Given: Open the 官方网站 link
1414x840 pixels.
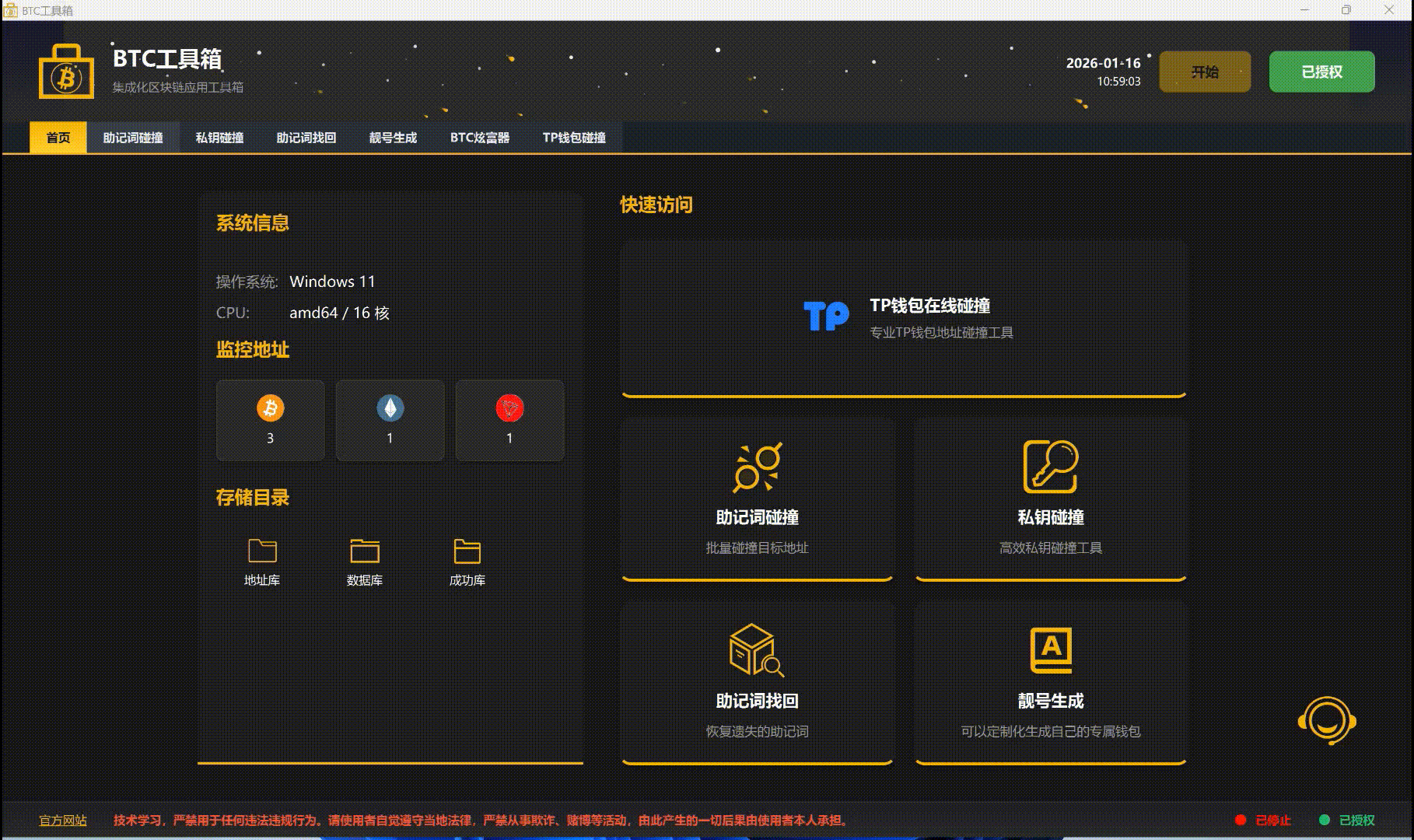Looking at the screenshot, I should pyautogui.click(x=63, y=821).
